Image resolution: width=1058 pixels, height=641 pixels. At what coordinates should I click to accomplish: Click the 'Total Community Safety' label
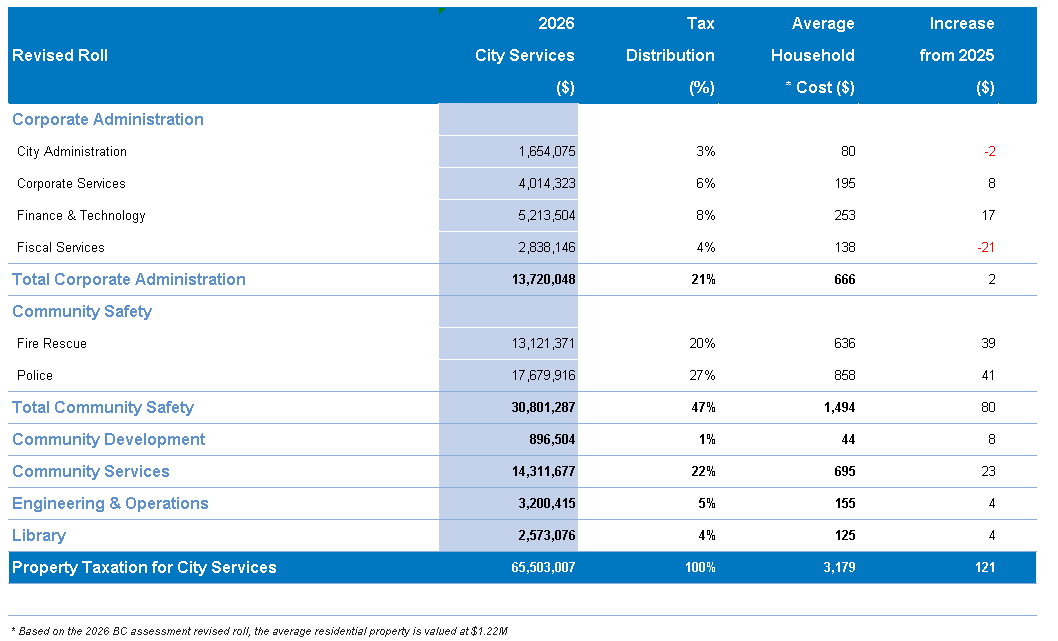coord(103,408)
